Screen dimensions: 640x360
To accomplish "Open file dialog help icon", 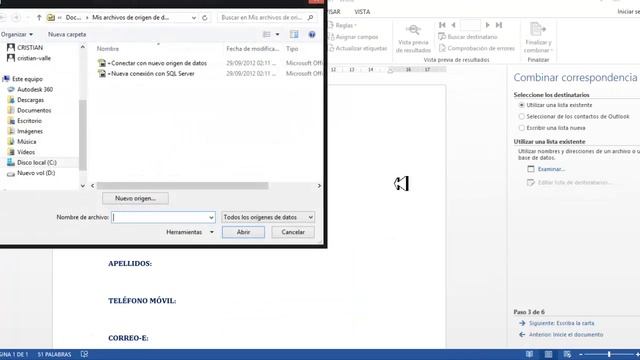I will click(x=312, y=34).
